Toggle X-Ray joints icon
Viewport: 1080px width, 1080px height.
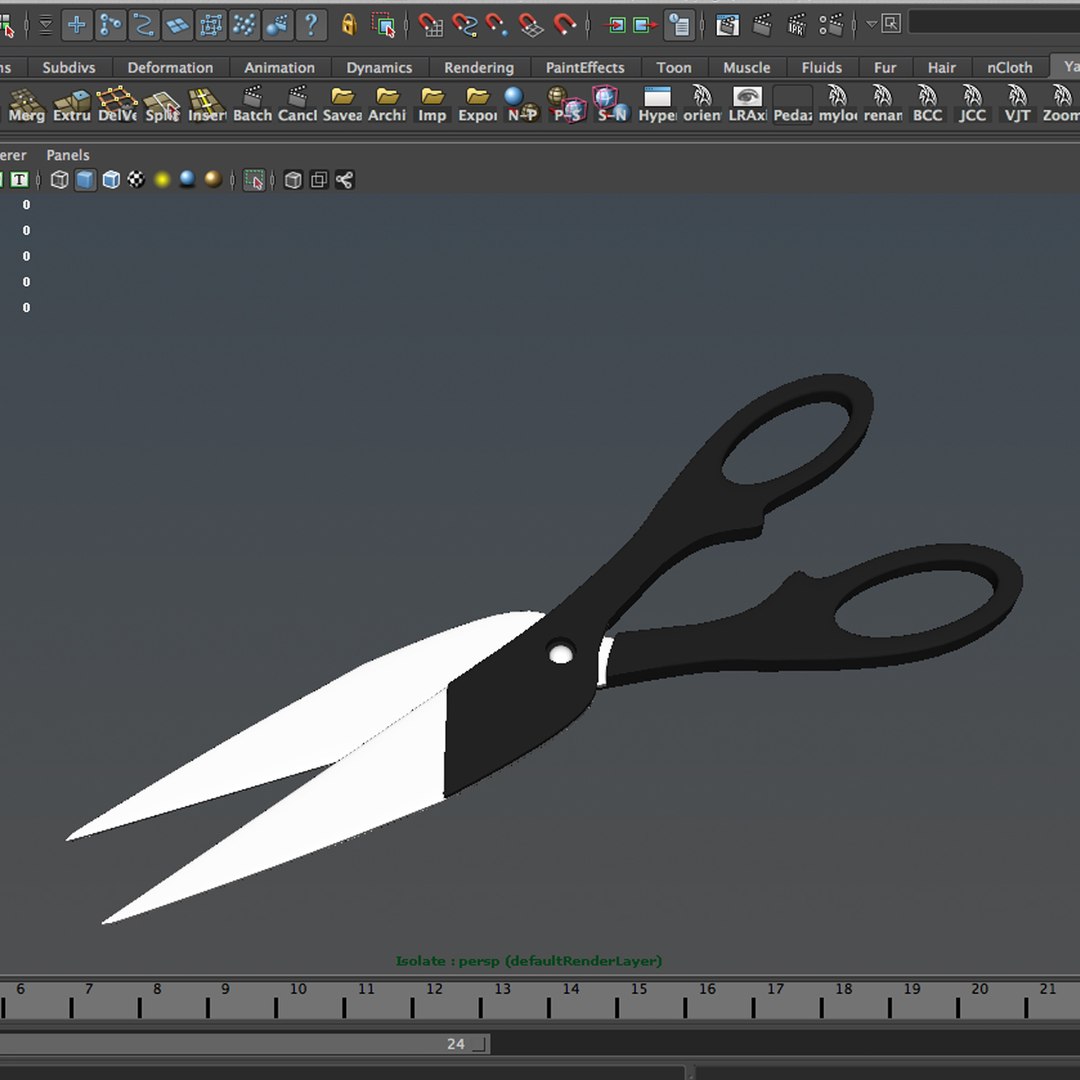(x=344, y=180)
